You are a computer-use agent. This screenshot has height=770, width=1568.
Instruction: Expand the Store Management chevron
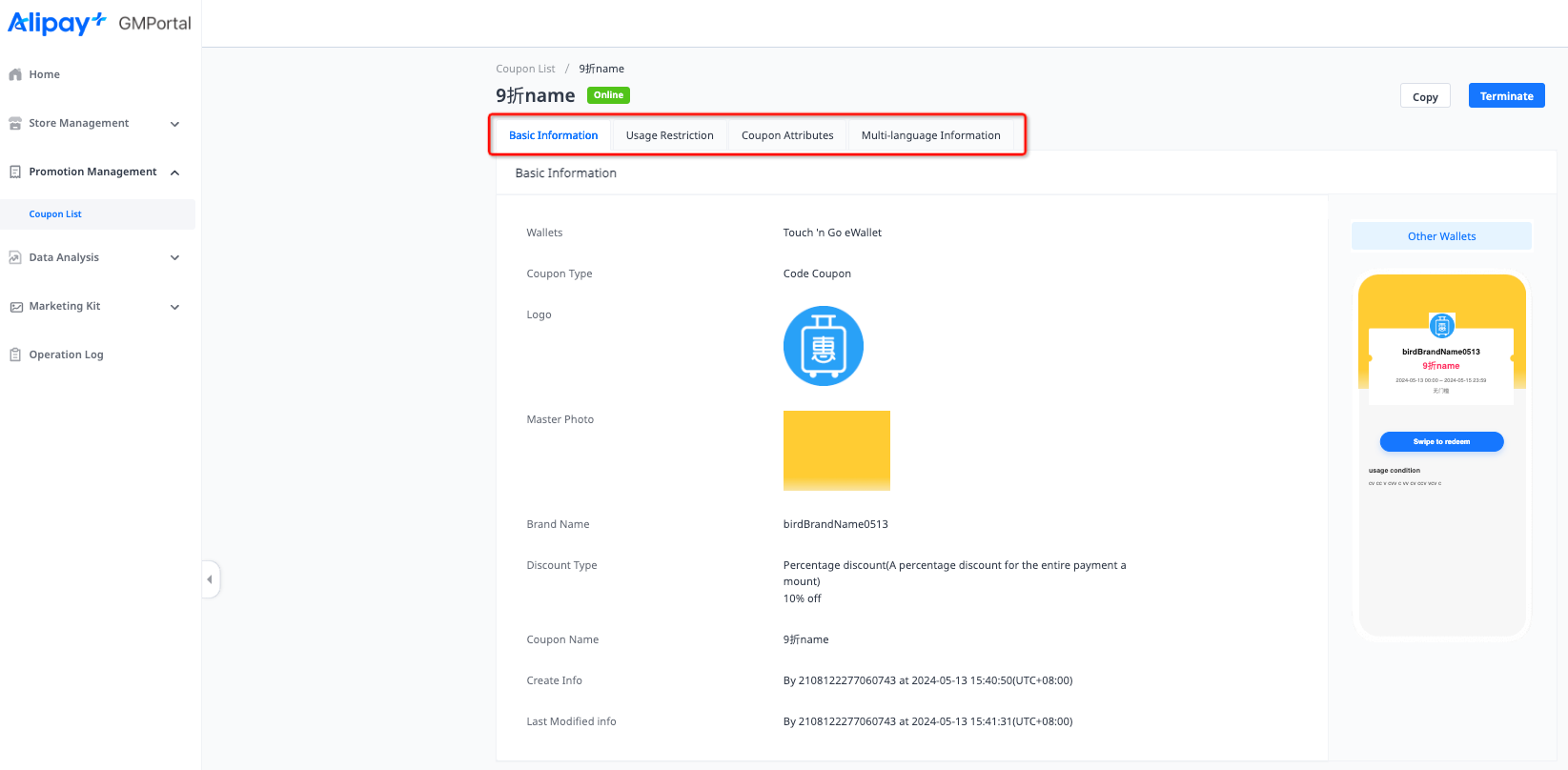174,124
